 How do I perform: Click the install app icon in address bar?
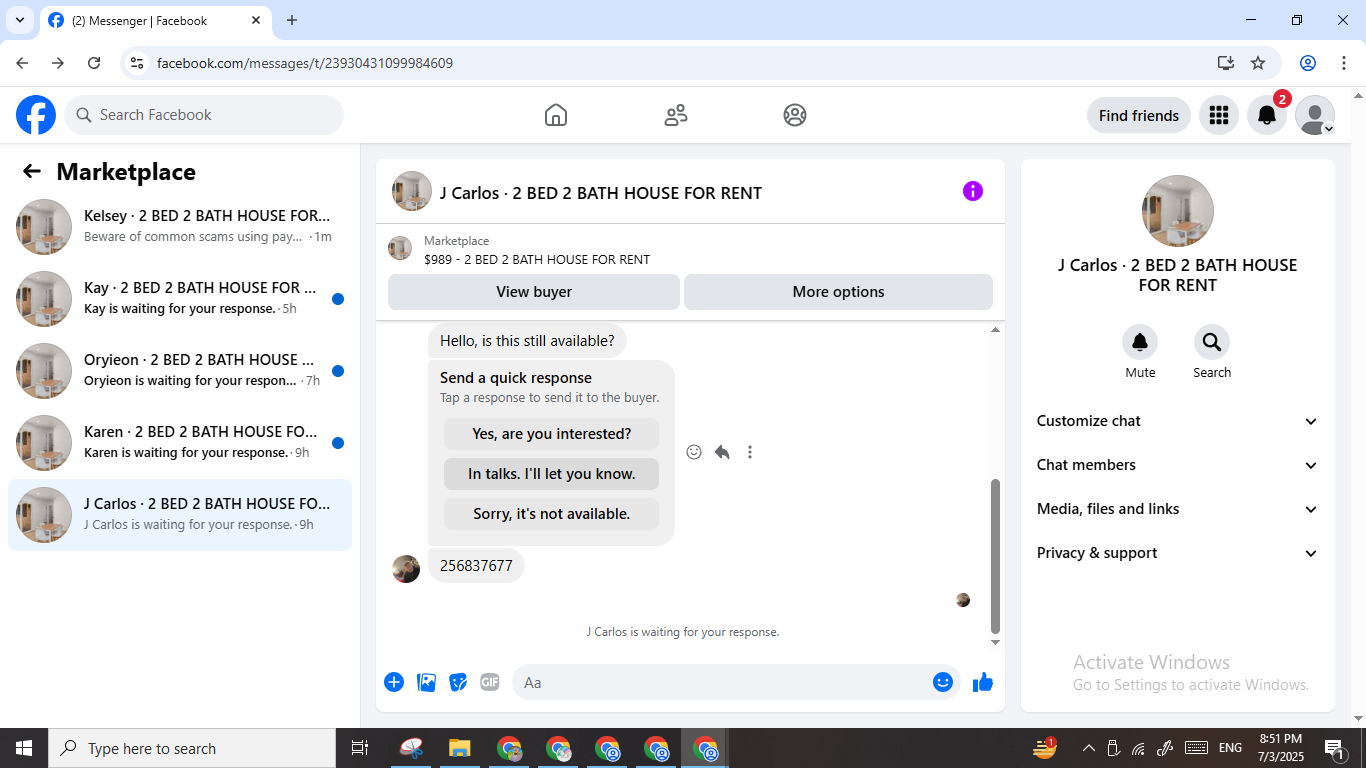tap(1226, 63)
